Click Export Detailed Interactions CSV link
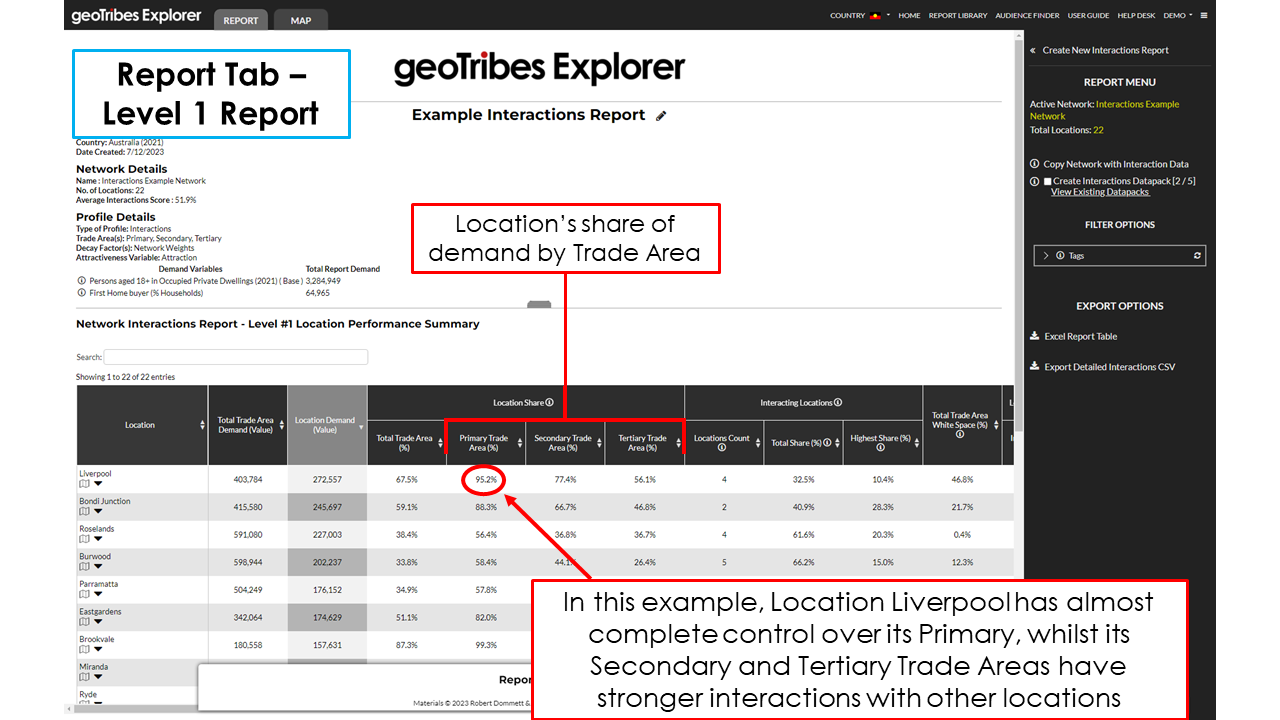1280x720 pixels. click(x=1110, y=367)
